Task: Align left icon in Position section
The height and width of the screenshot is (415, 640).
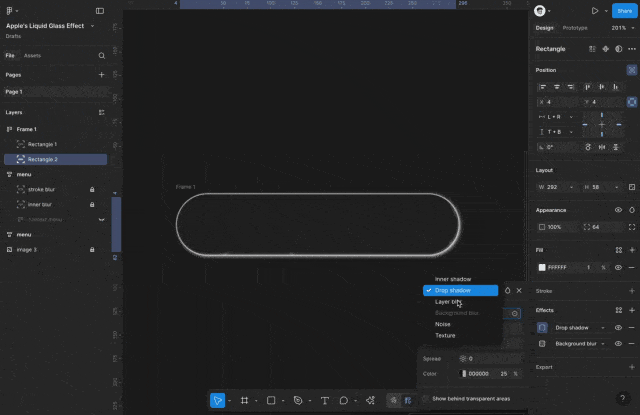Action: click(543, 87)
